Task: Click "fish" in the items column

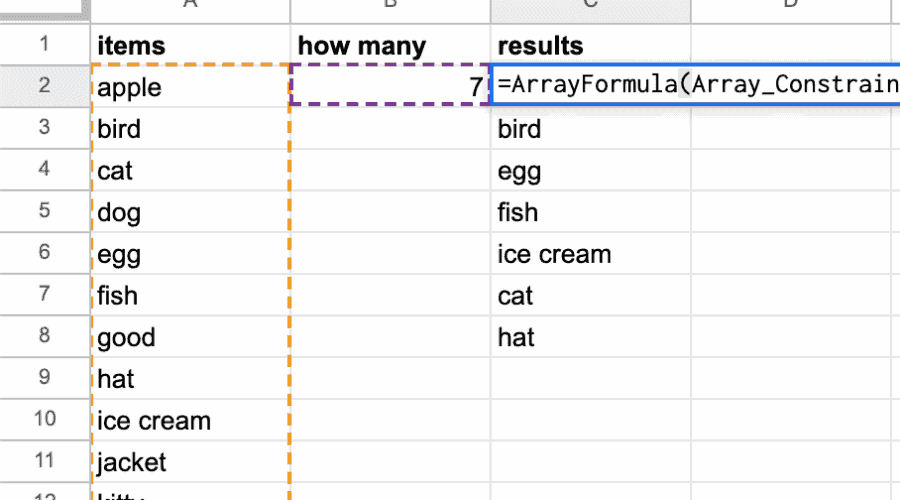Action: 190,296
